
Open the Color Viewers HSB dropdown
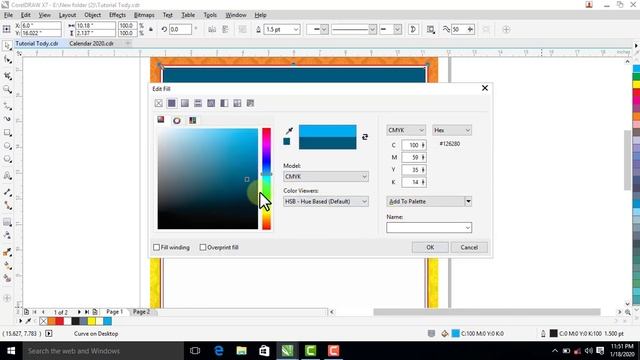(326, 202)
